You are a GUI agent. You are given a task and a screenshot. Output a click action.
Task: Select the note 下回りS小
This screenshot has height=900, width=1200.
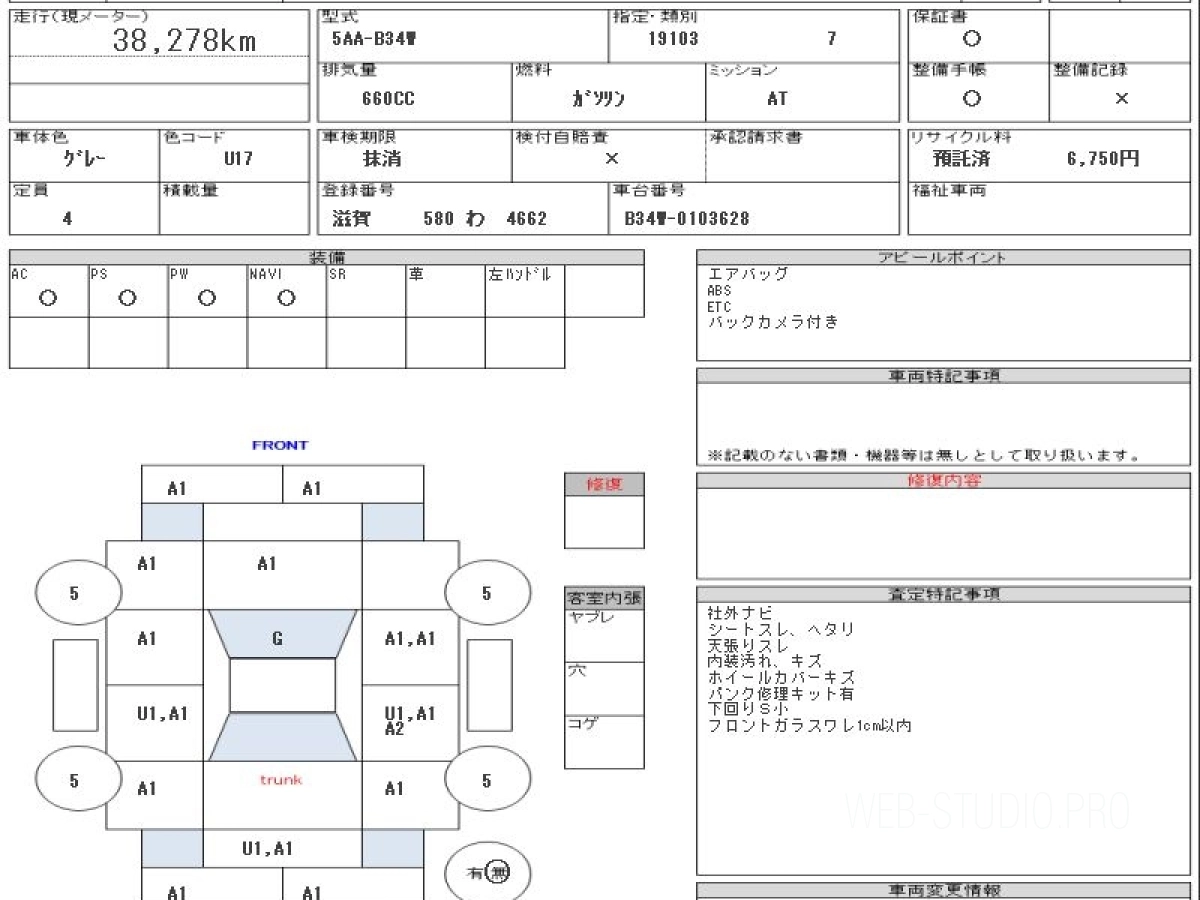748,709
